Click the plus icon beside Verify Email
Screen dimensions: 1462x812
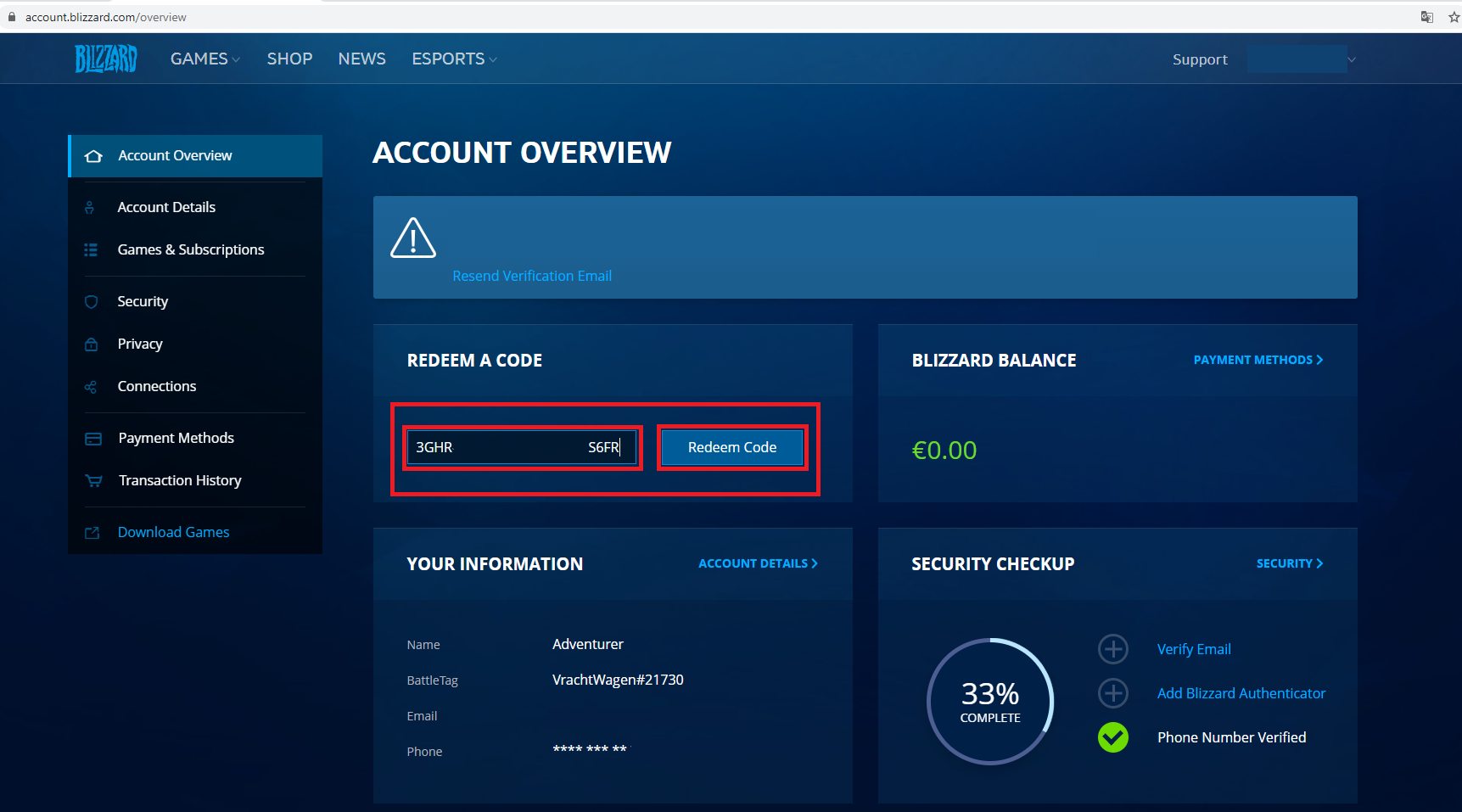1113,649
